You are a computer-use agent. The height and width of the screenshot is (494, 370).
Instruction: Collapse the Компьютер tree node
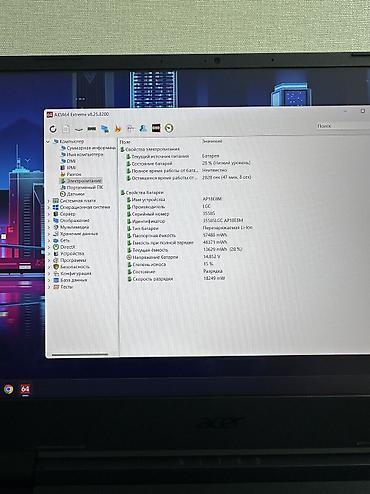coord(48,142)
